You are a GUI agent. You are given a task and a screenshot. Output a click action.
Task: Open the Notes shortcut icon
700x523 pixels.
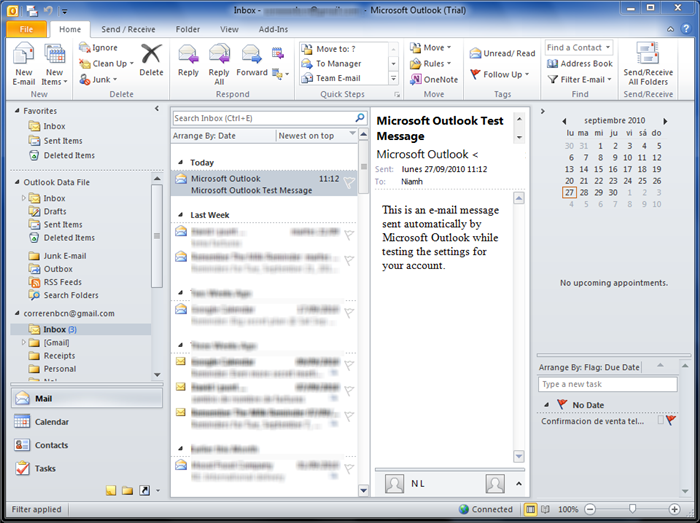click(111, 490)
